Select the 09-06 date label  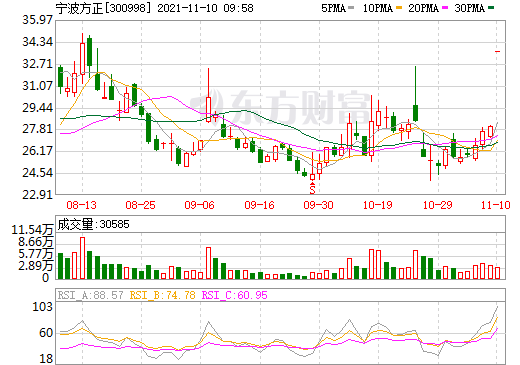(199, 205)
